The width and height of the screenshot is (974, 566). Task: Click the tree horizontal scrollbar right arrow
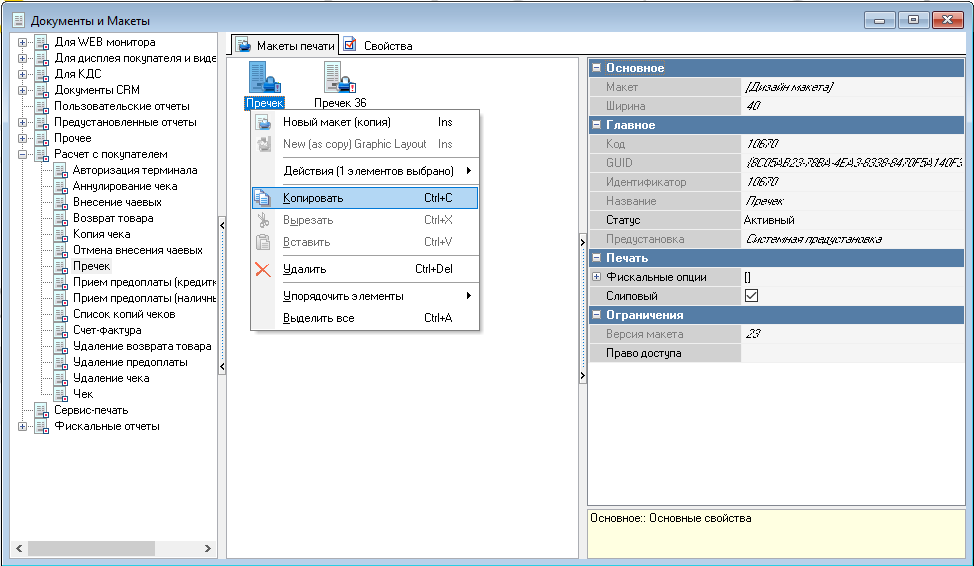209,549
